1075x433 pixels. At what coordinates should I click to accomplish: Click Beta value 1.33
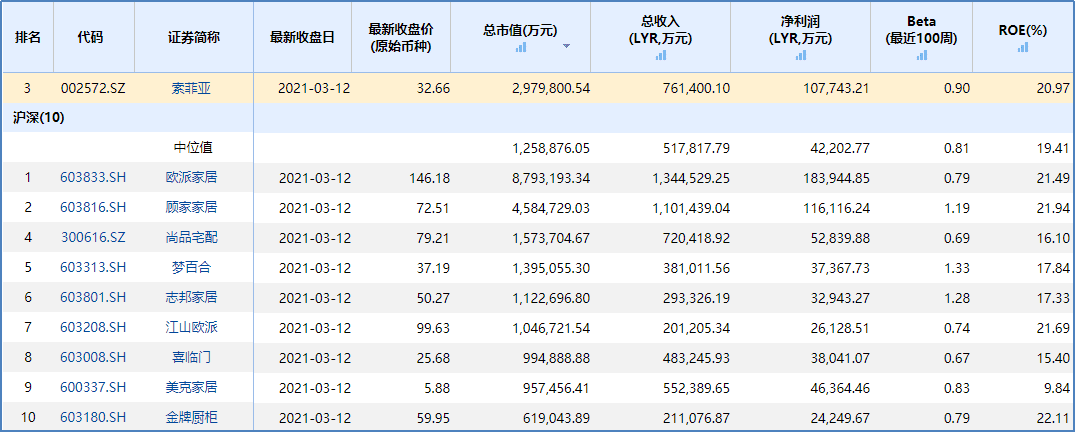(958, 268)
